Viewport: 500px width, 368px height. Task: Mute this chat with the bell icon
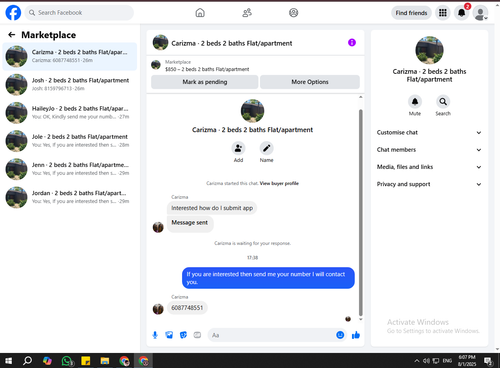point(415,102)
